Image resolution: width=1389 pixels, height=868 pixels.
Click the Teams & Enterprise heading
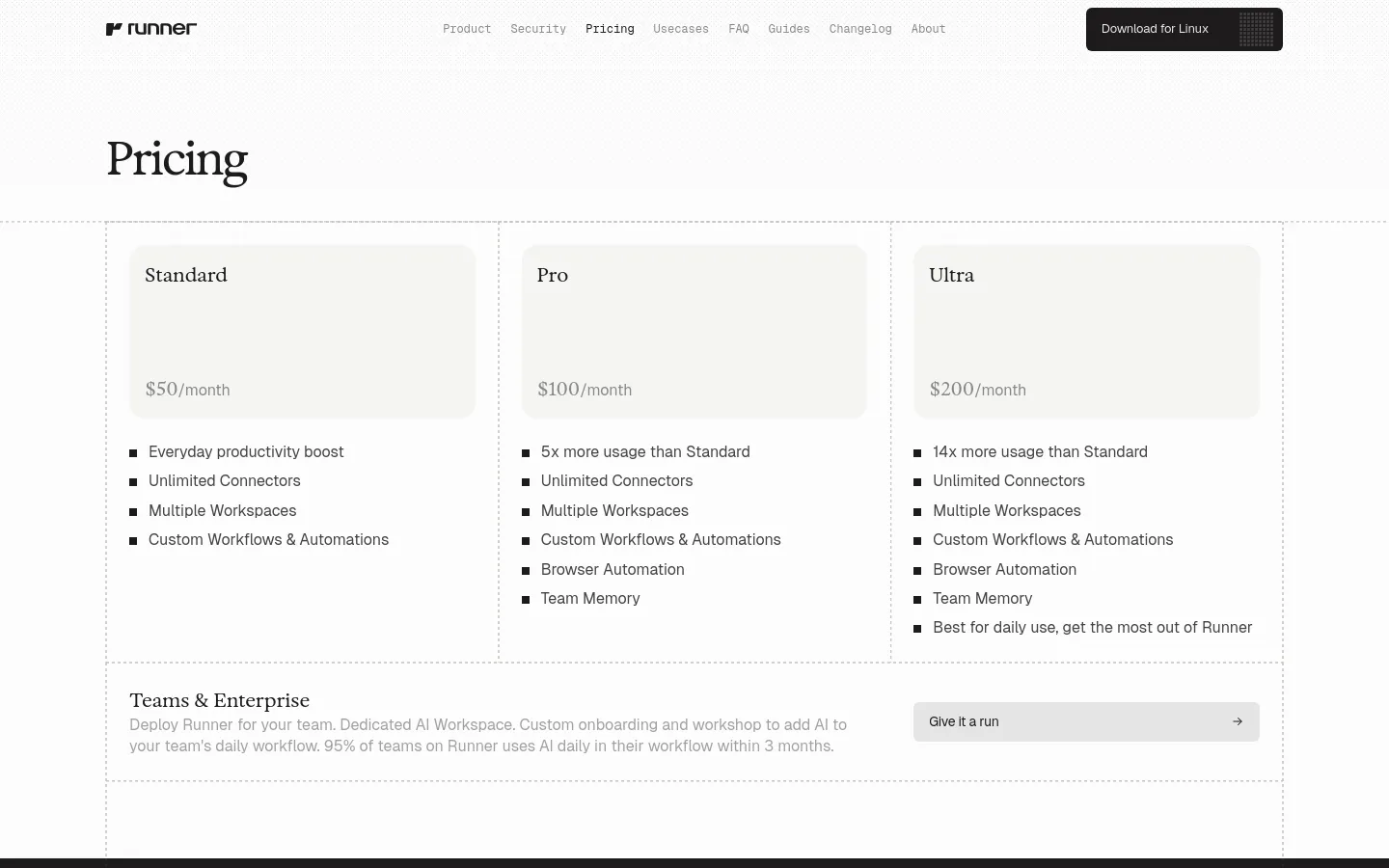(220, 700)
